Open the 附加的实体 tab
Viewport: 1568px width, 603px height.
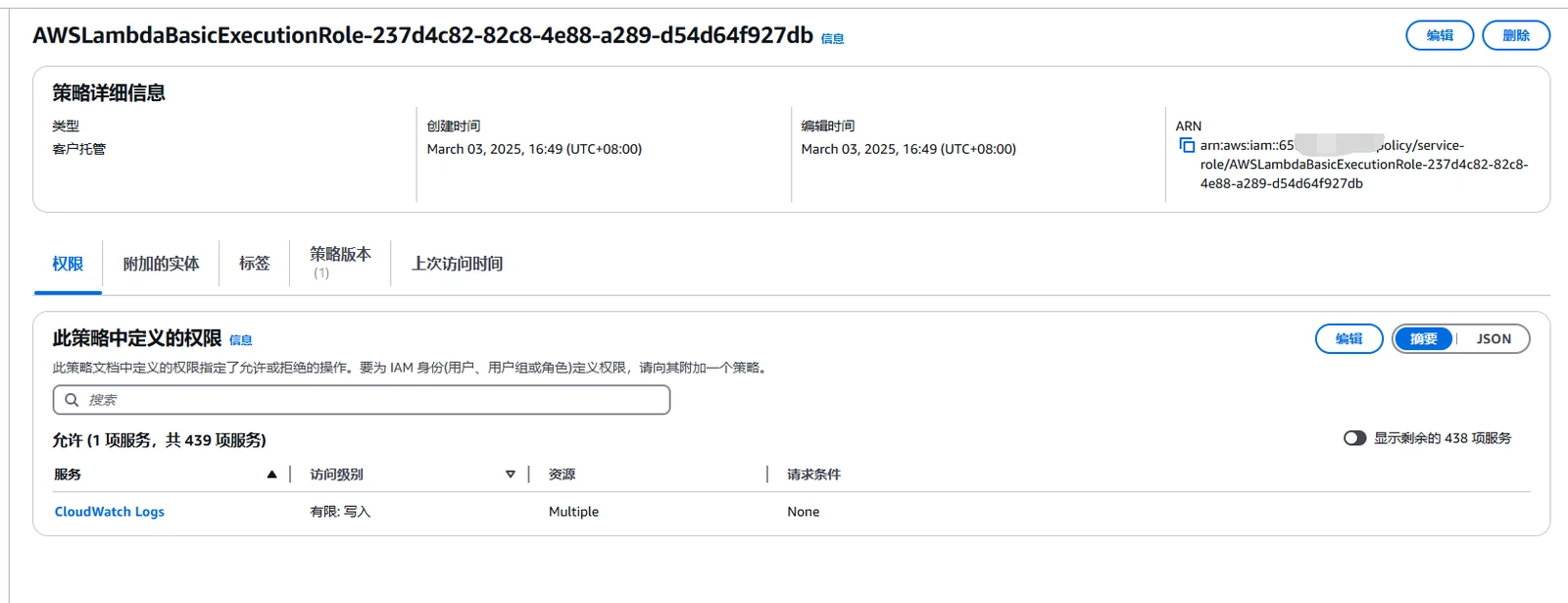[161, 264]
